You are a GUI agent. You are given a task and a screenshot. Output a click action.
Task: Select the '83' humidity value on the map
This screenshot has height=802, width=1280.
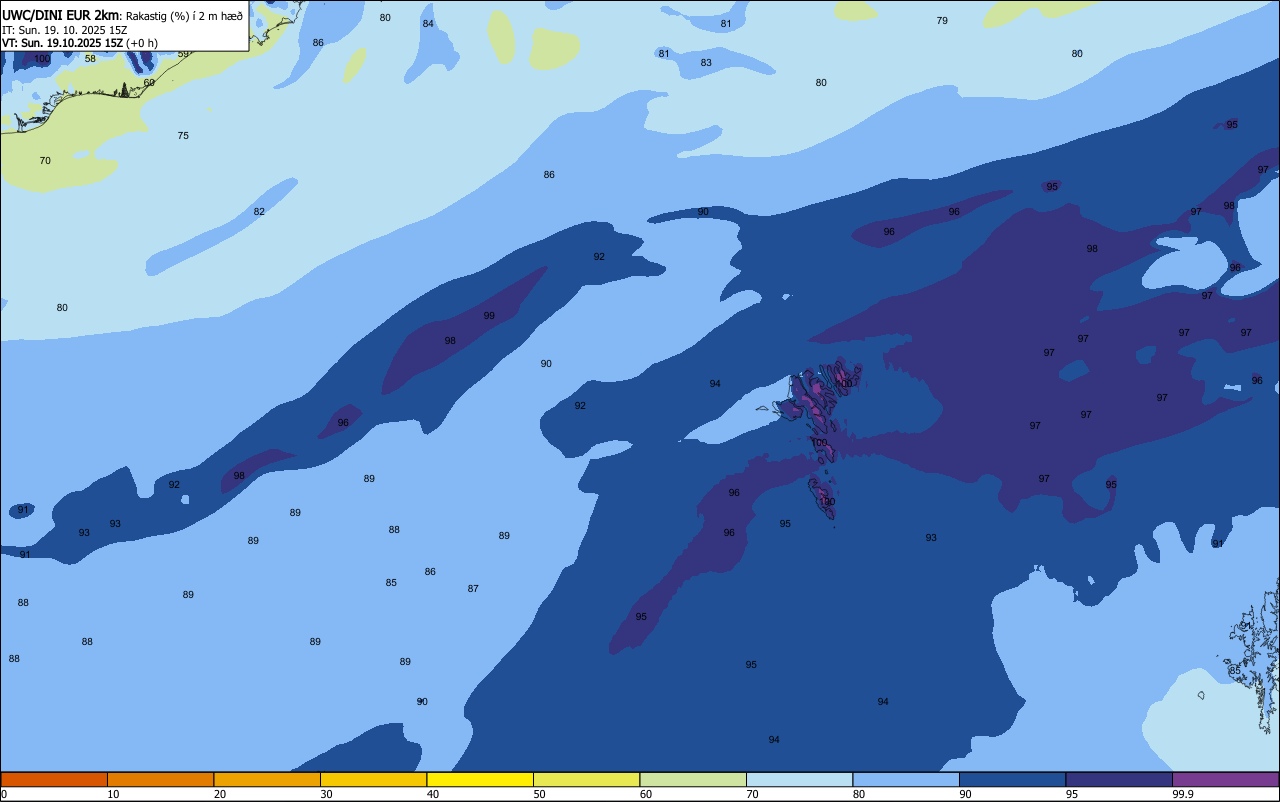click(x=706, y=63)
